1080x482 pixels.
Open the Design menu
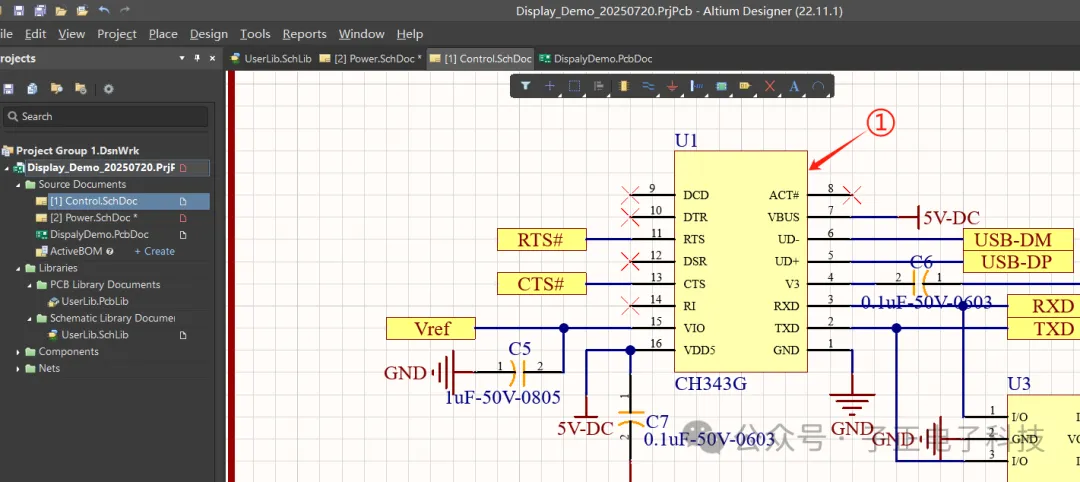(209, 34)
